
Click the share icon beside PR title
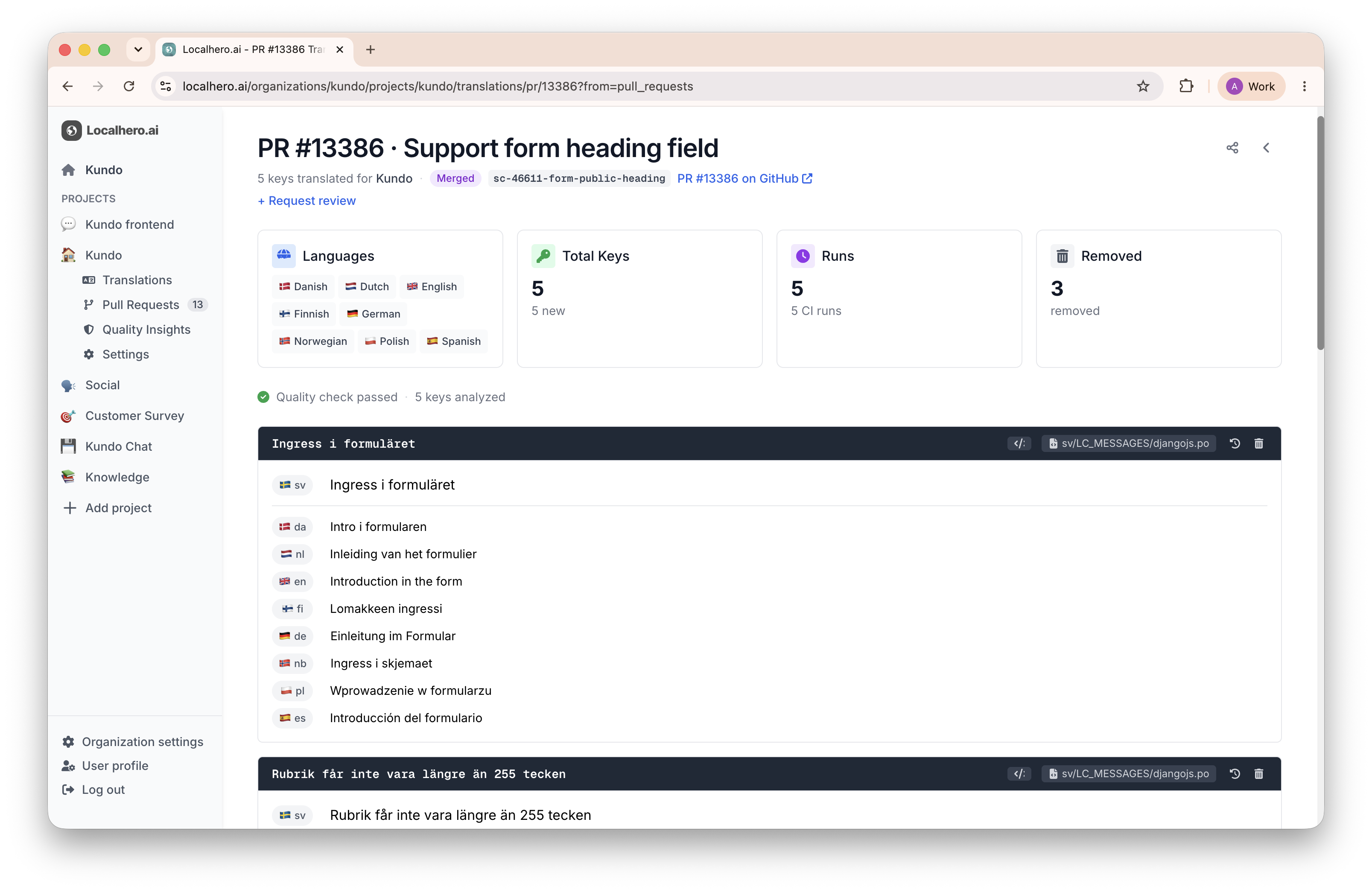click(1232, 148)
